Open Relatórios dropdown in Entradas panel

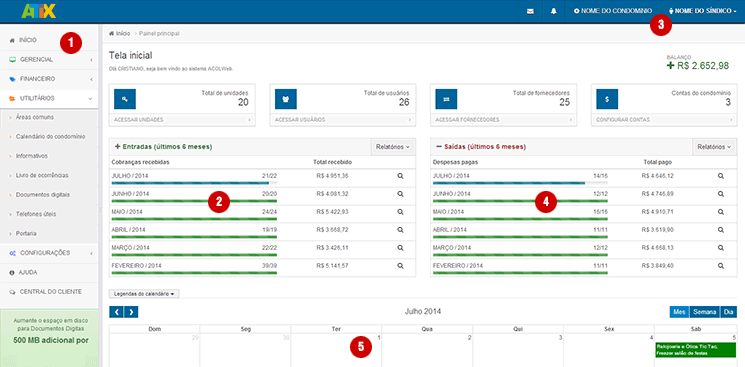pos(392,147)
